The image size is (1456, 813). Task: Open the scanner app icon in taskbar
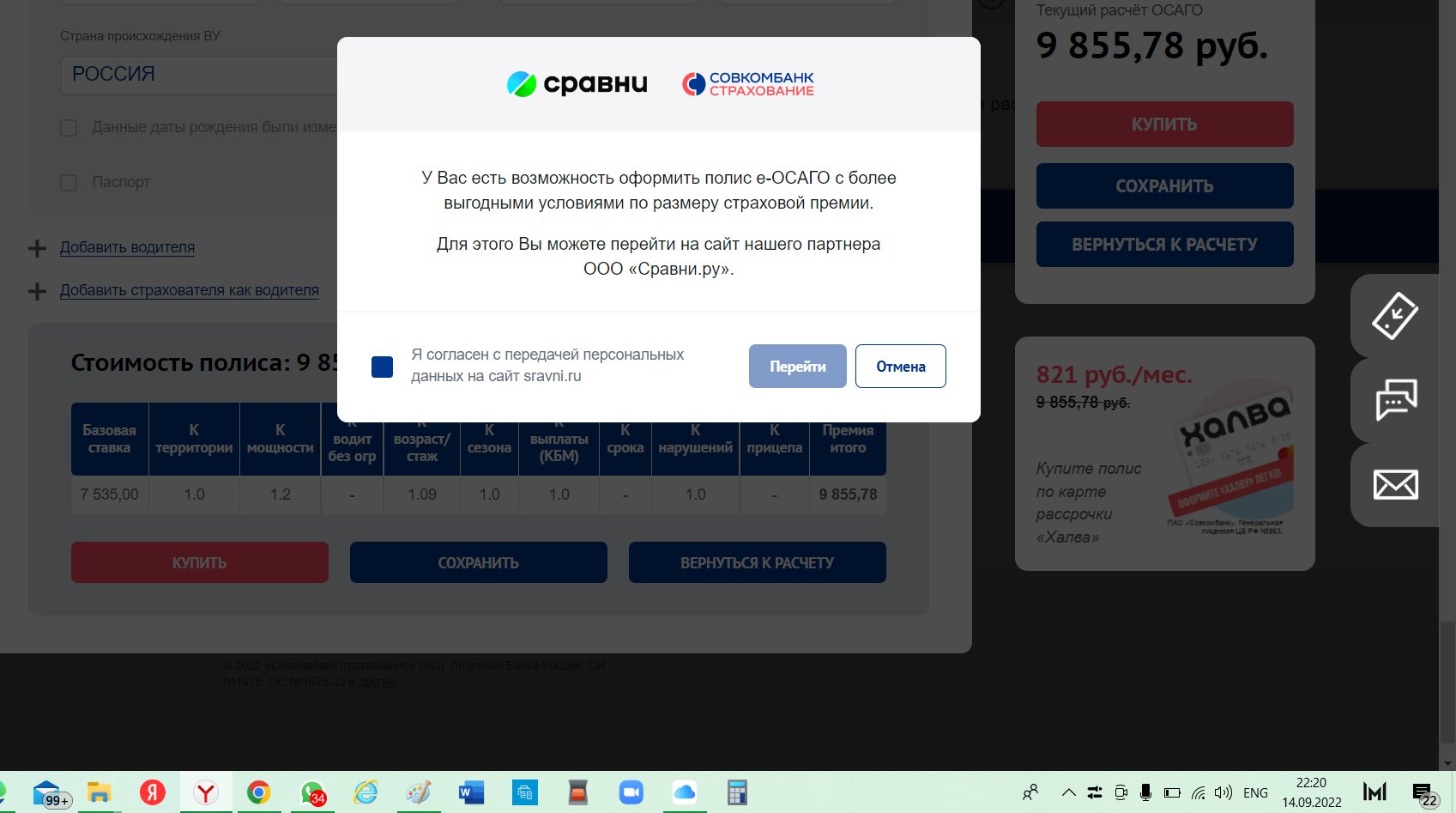578,792
